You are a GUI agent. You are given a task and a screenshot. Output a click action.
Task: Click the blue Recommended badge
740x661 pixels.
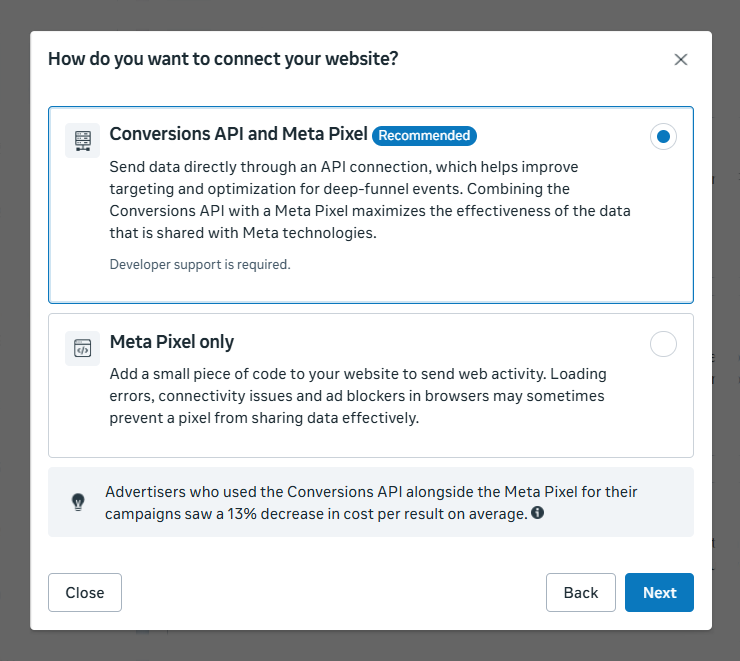pos(424,135)
